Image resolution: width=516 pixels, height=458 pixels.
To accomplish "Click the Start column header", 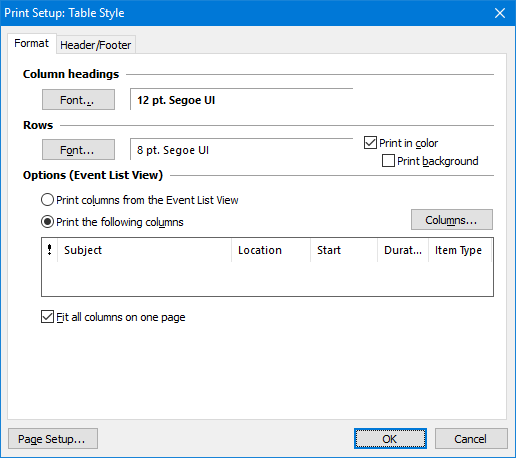I will tap(344, 250).
